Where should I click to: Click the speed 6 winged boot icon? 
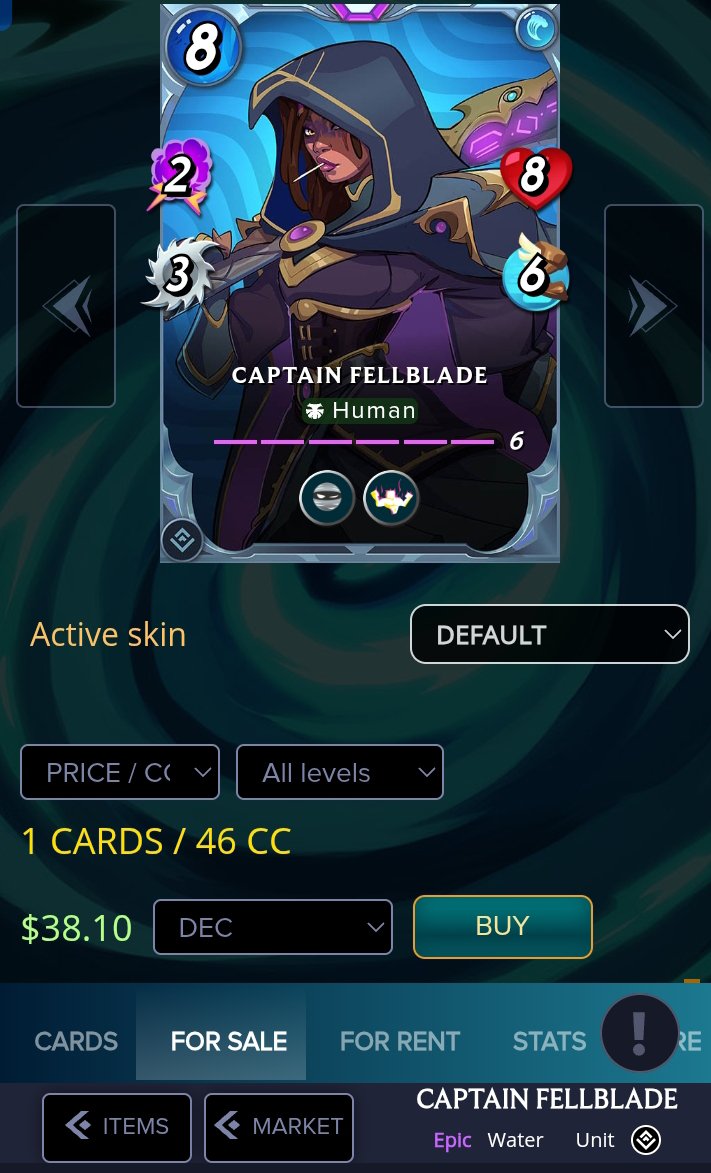coord(536,274)
